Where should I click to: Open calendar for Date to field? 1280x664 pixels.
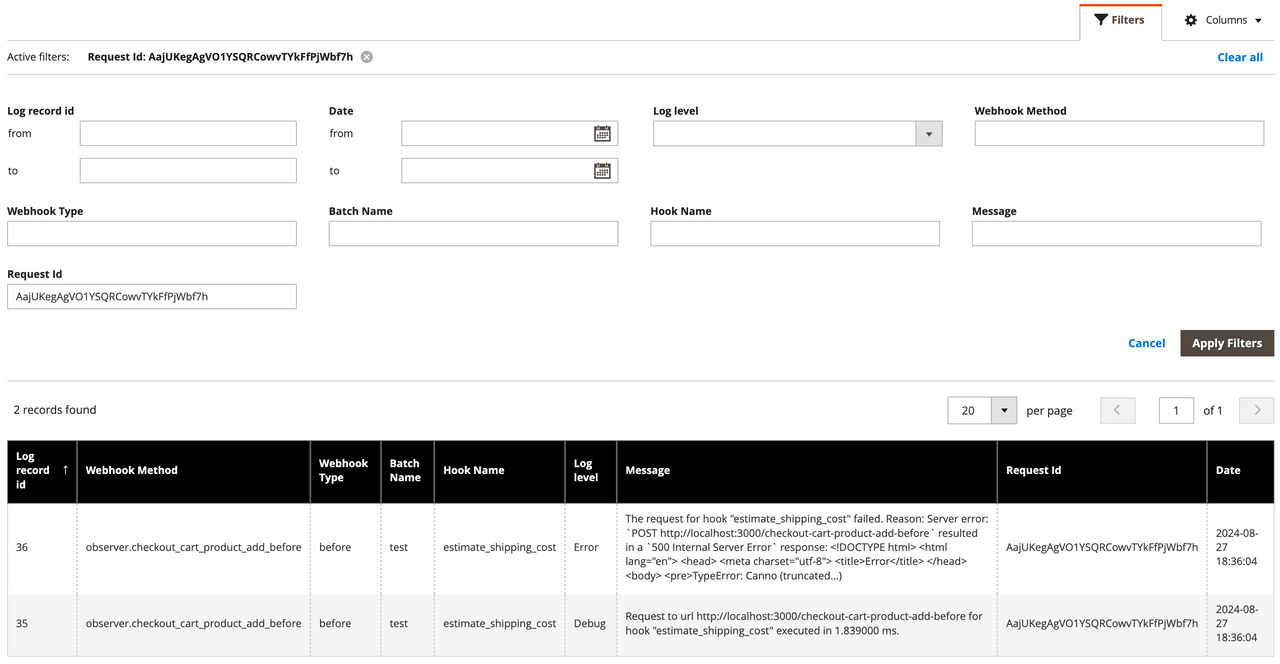pyautogui.click(x=602, y=171)
